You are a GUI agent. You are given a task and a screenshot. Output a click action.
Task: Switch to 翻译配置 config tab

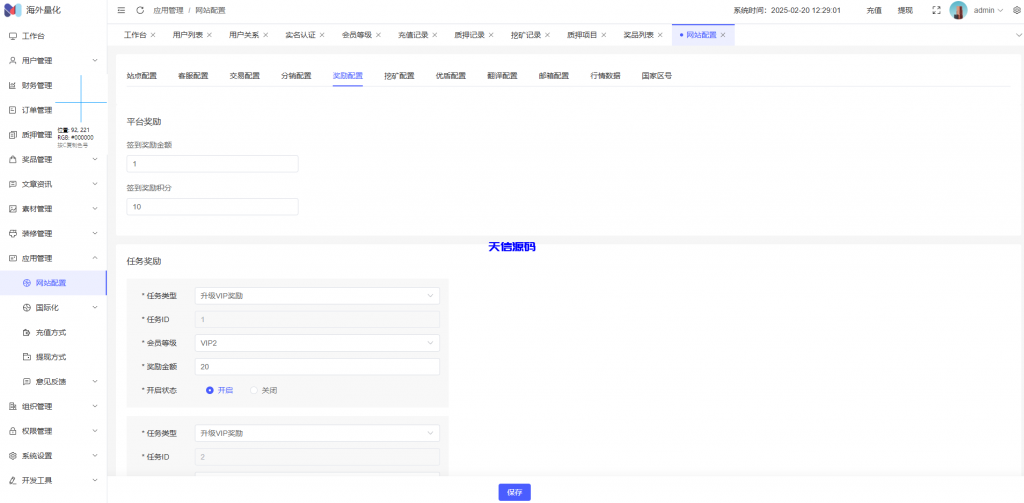coord(502,76)
